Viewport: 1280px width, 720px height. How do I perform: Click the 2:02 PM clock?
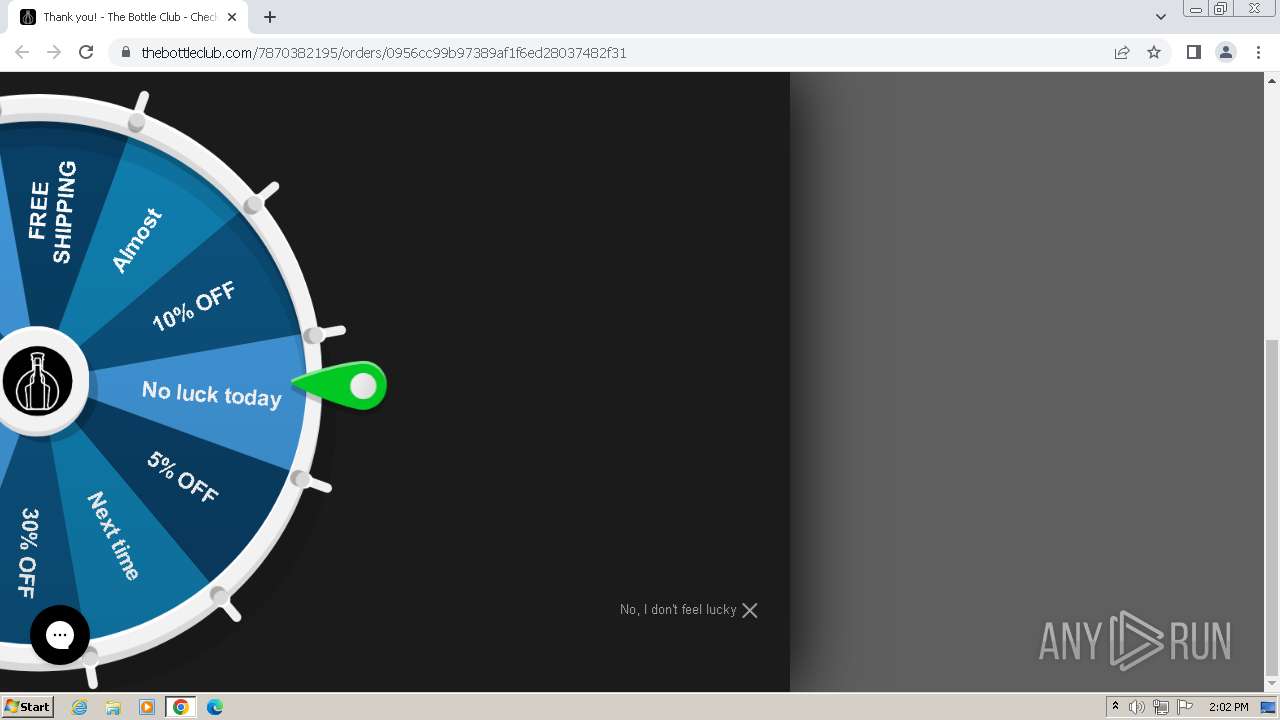pos(1229,707)
